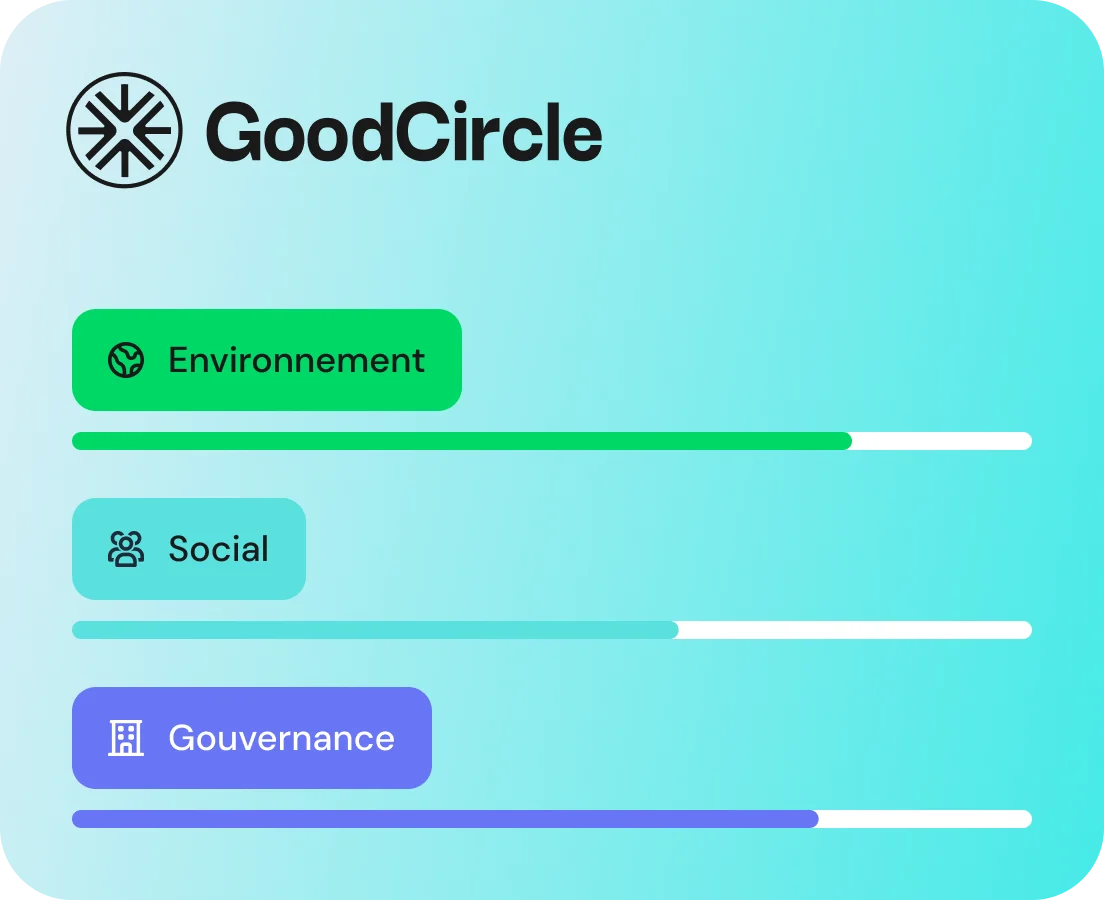Click the green filled Environnement progress bar
1104x900 pixels.
click(460, 441)
